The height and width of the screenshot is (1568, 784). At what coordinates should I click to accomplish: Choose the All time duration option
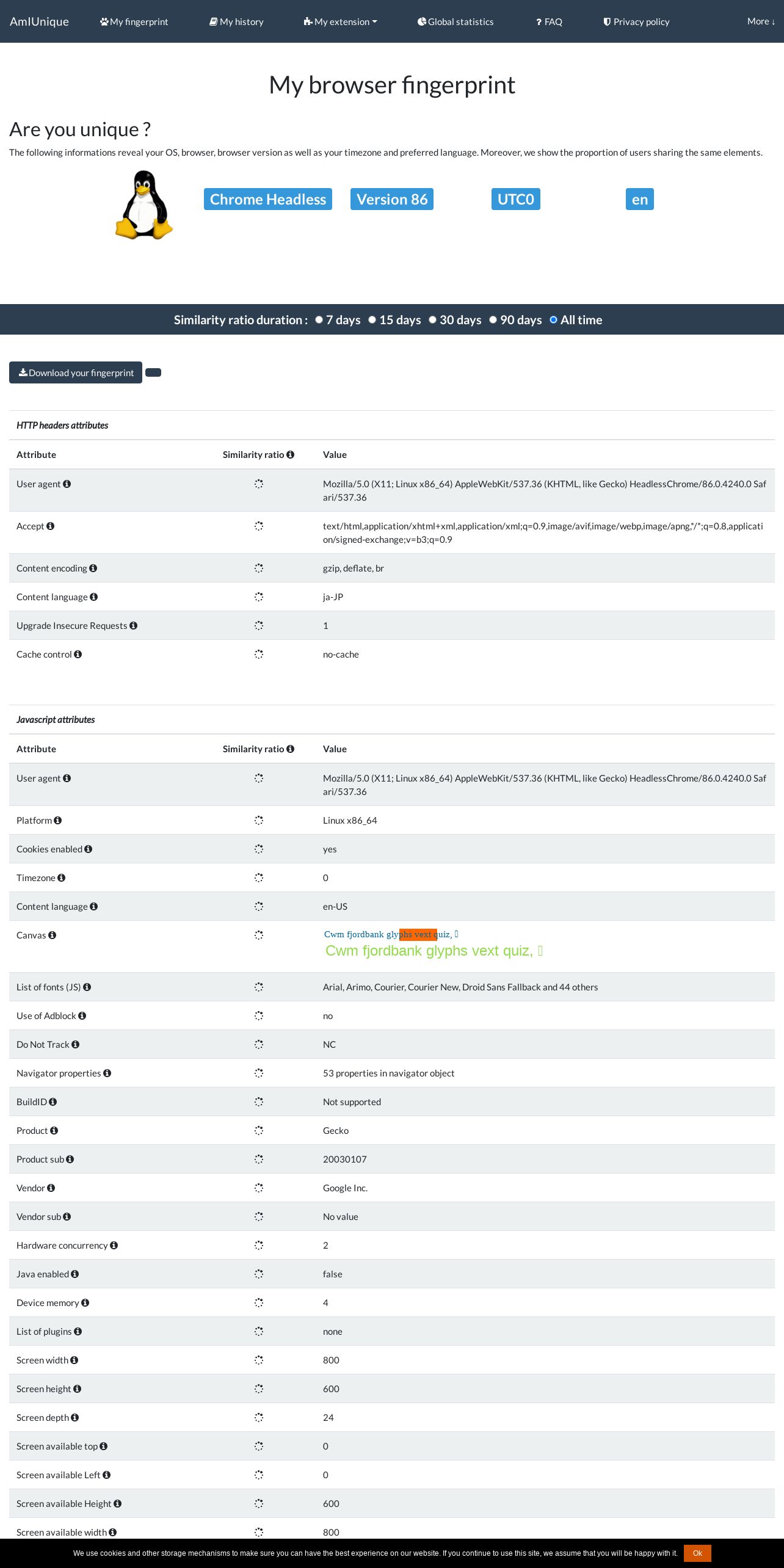point(553,319)
